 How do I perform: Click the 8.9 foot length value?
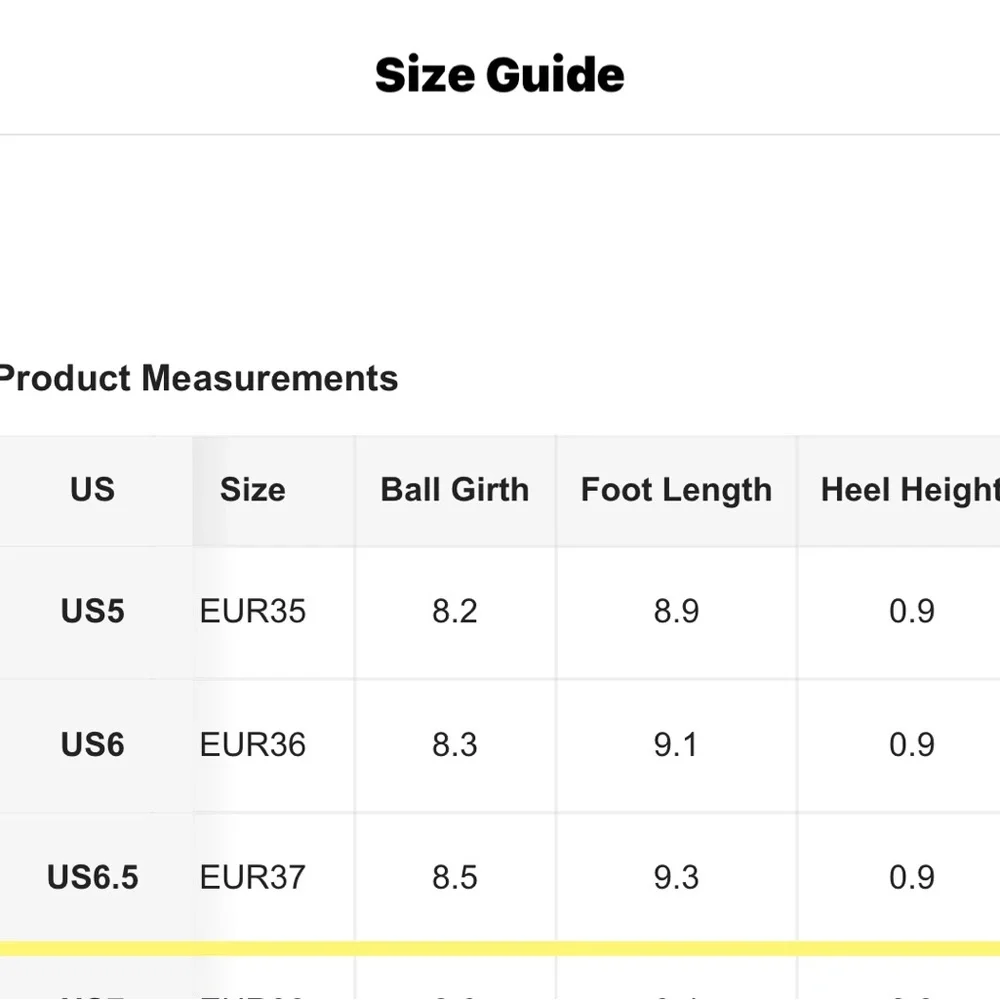(676, 611)
